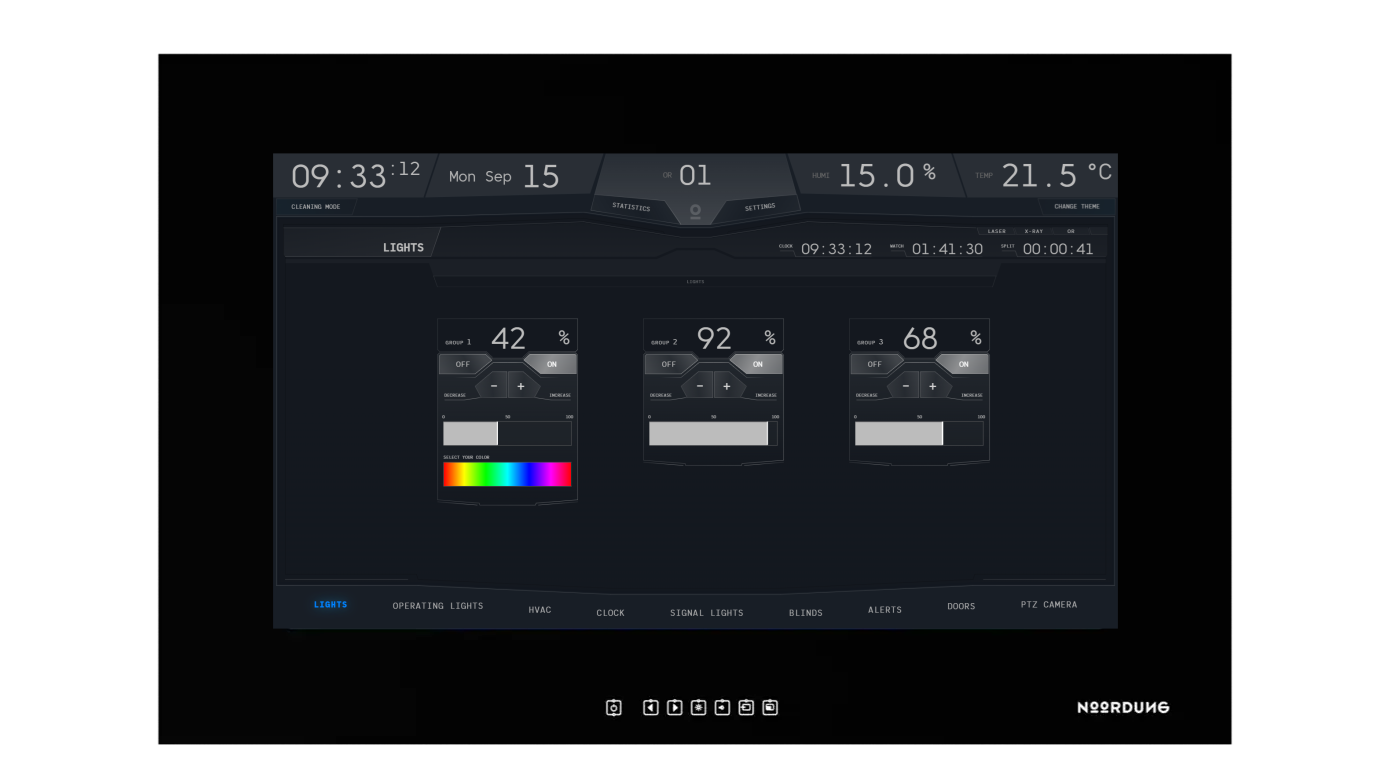Viewport: 1391px width, 782px height.
Task: Turn off Group 3 lights
Action: pos(875,364)
